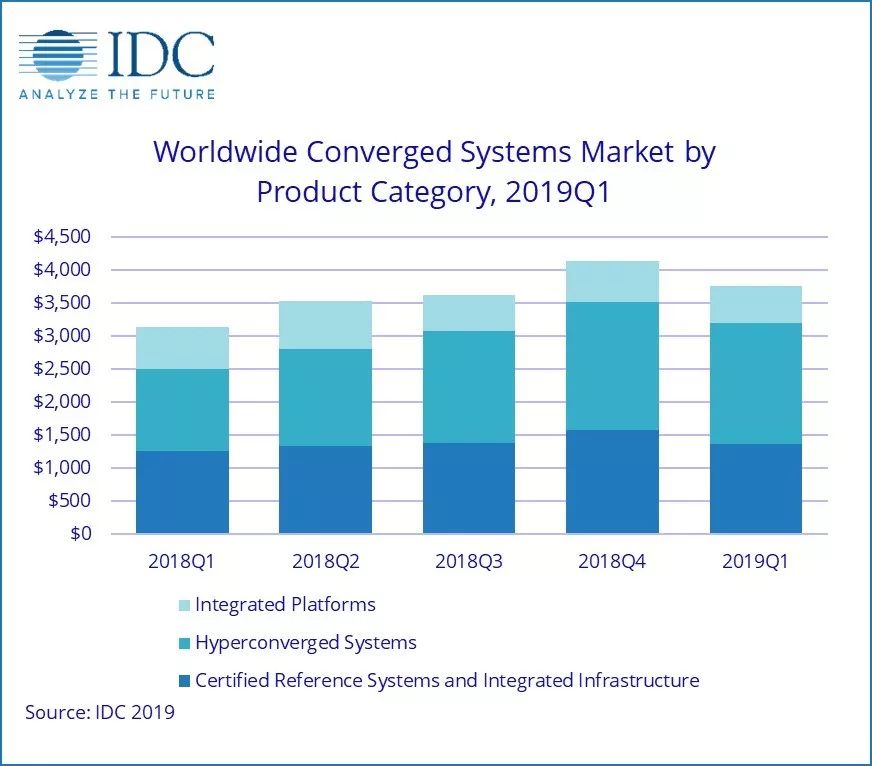This screenshot has height=766, width=872.
Task: Click the $4,500 y-axis label
Action: point(62,236)
